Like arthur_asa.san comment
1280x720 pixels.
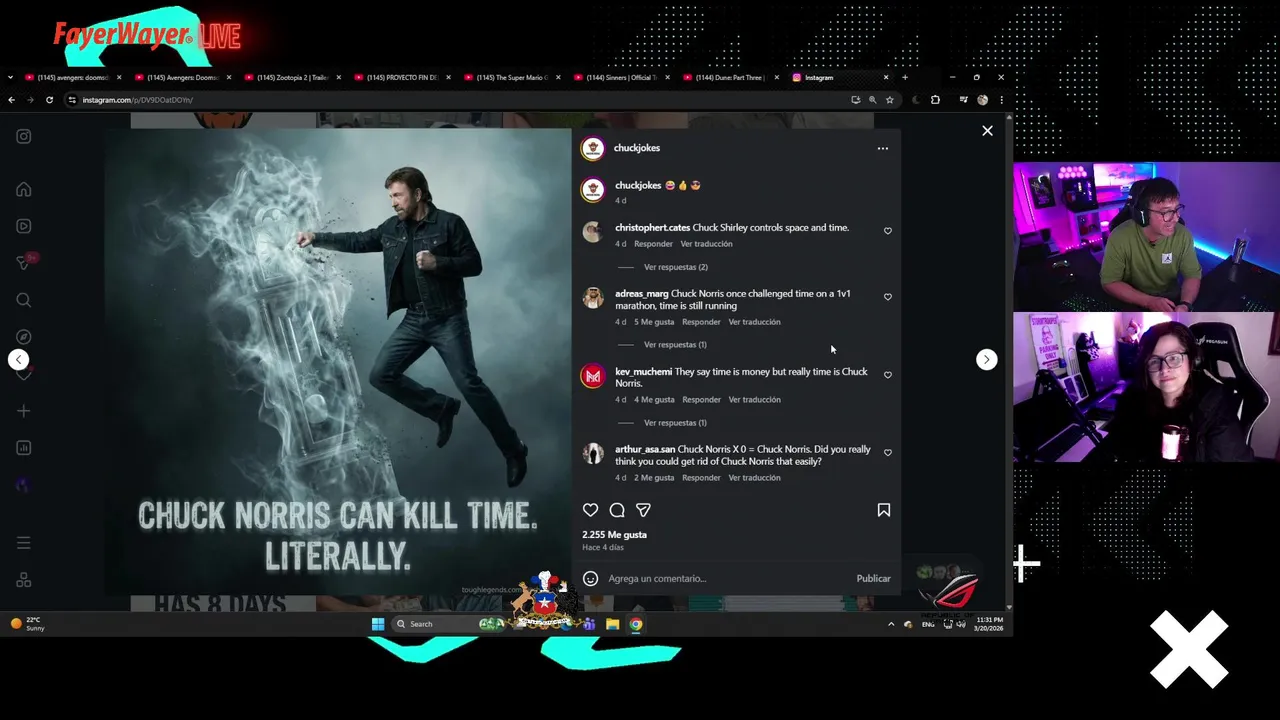tap(887, 453)
